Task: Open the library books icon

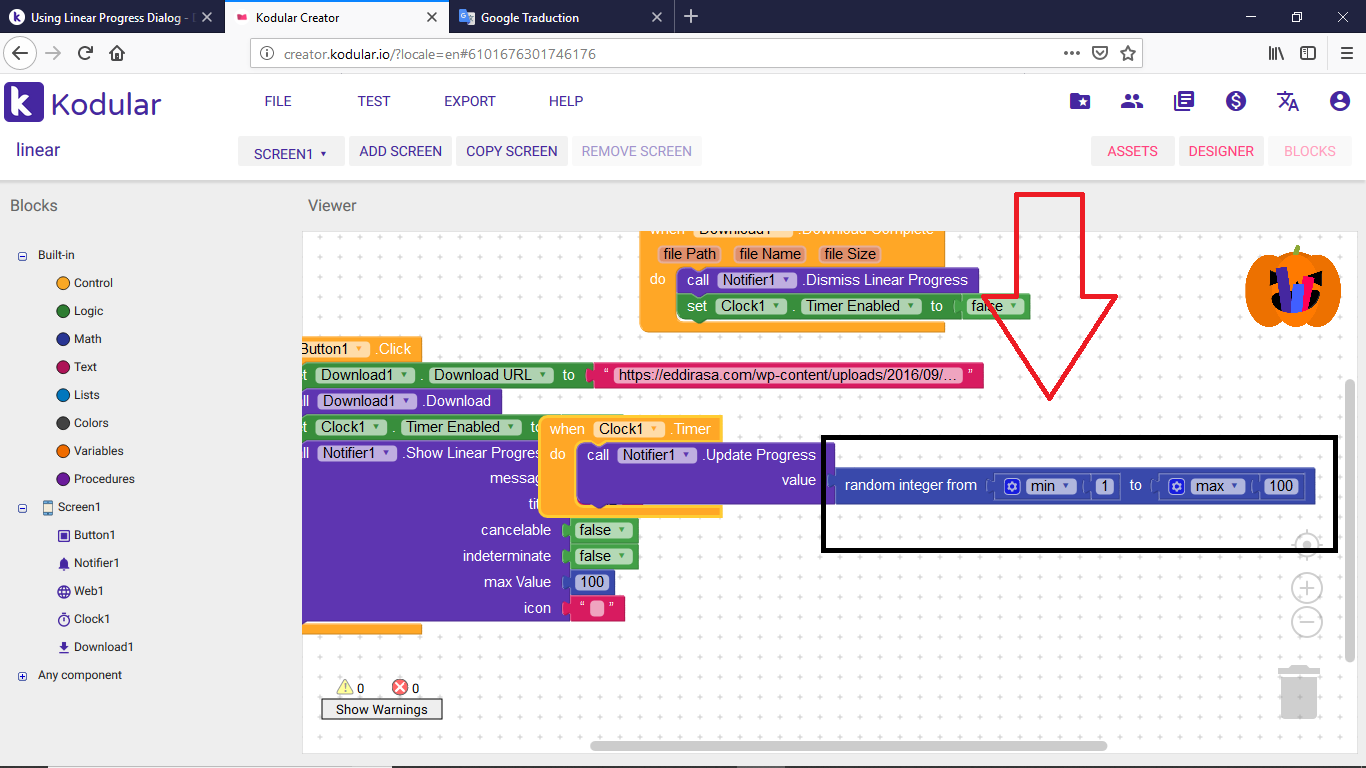Action: click(1184, 101)
